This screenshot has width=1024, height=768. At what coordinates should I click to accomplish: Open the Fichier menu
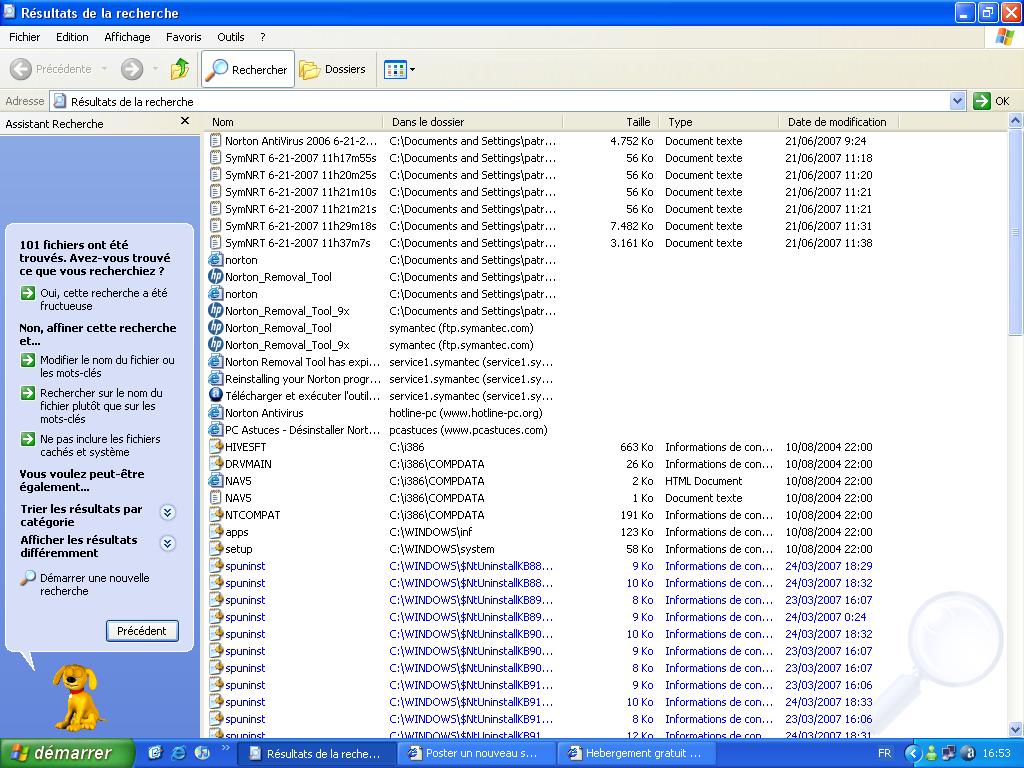24,37
